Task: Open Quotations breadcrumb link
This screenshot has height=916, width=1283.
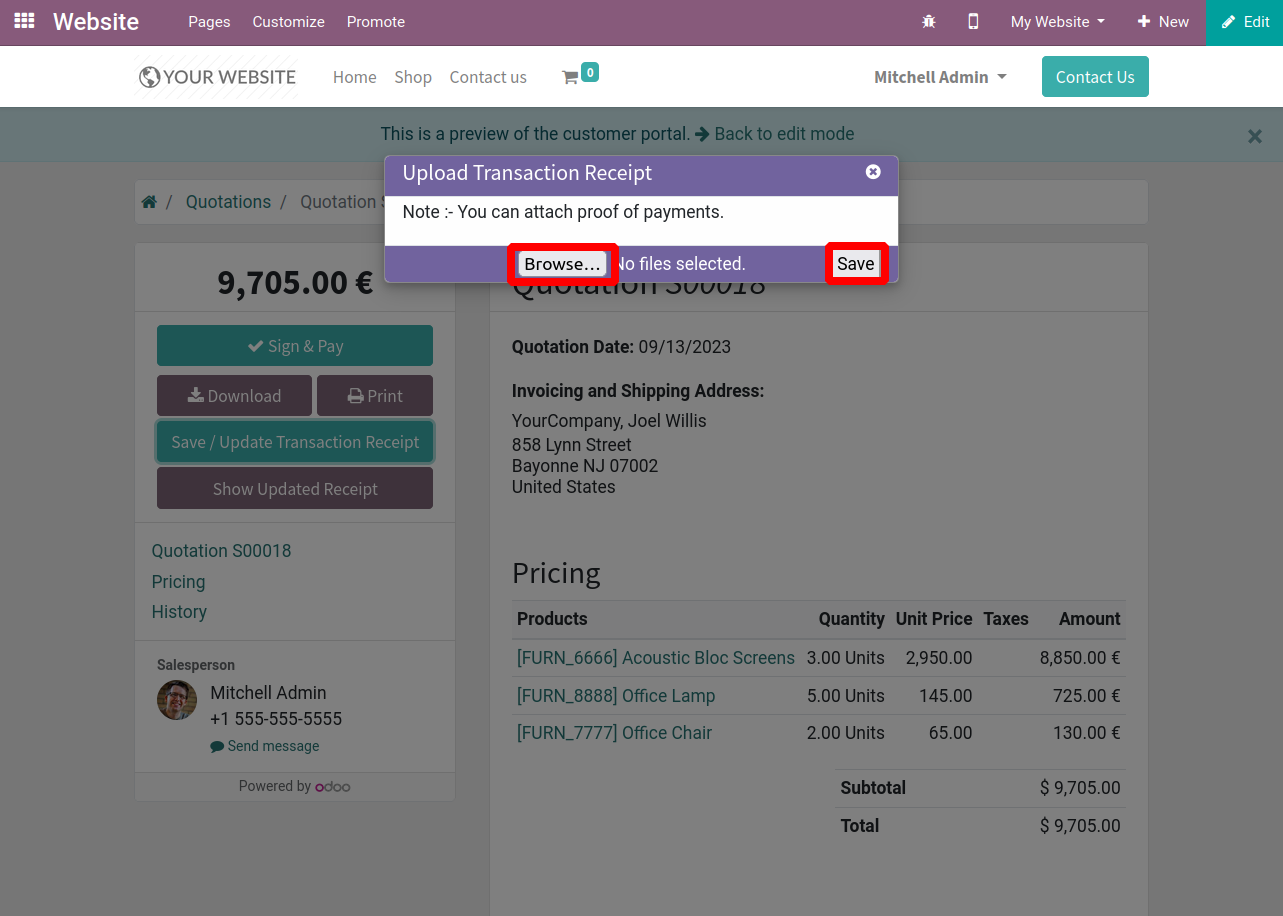Action: click(228, 202)
